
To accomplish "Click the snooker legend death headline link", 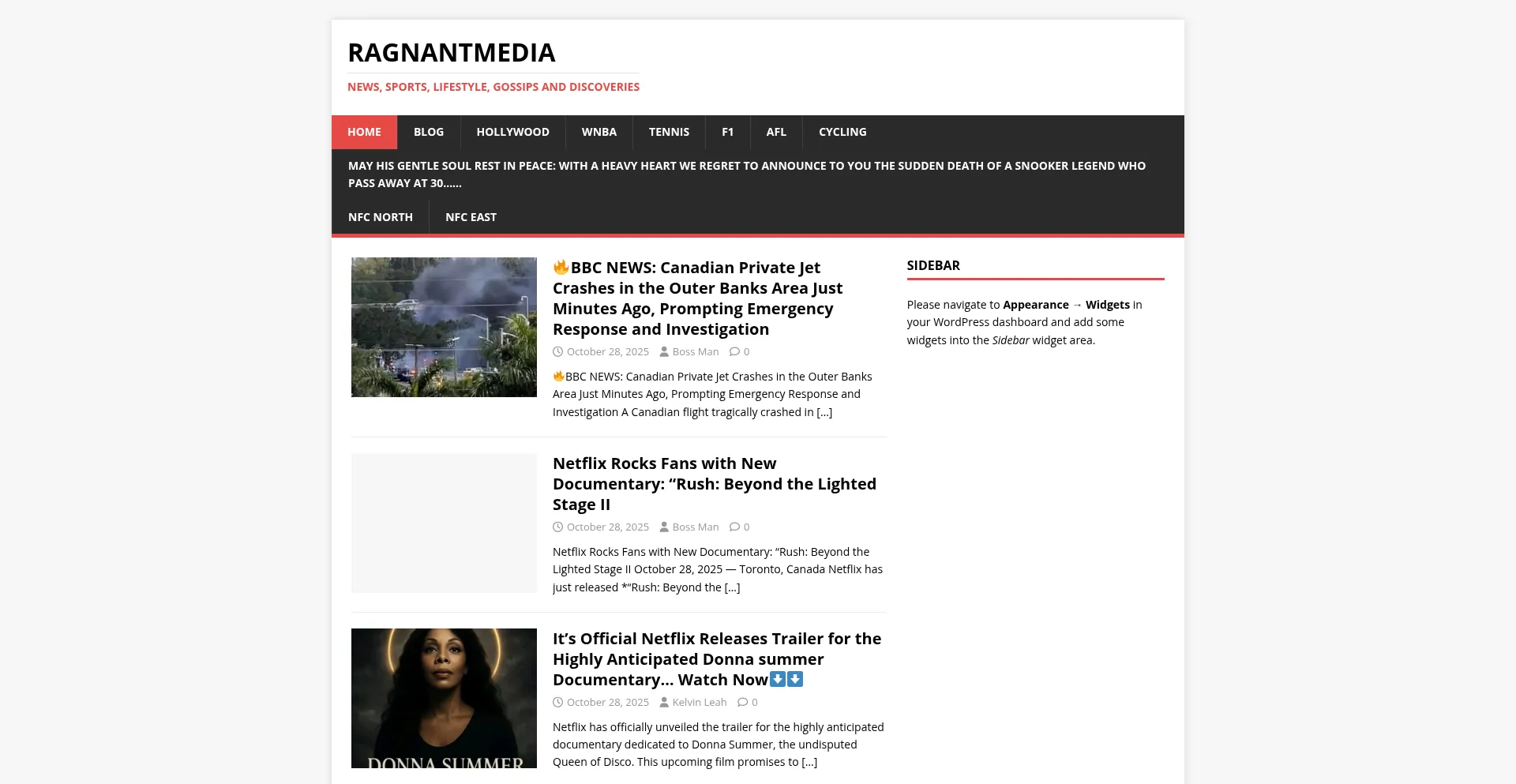I will [746, 174].
